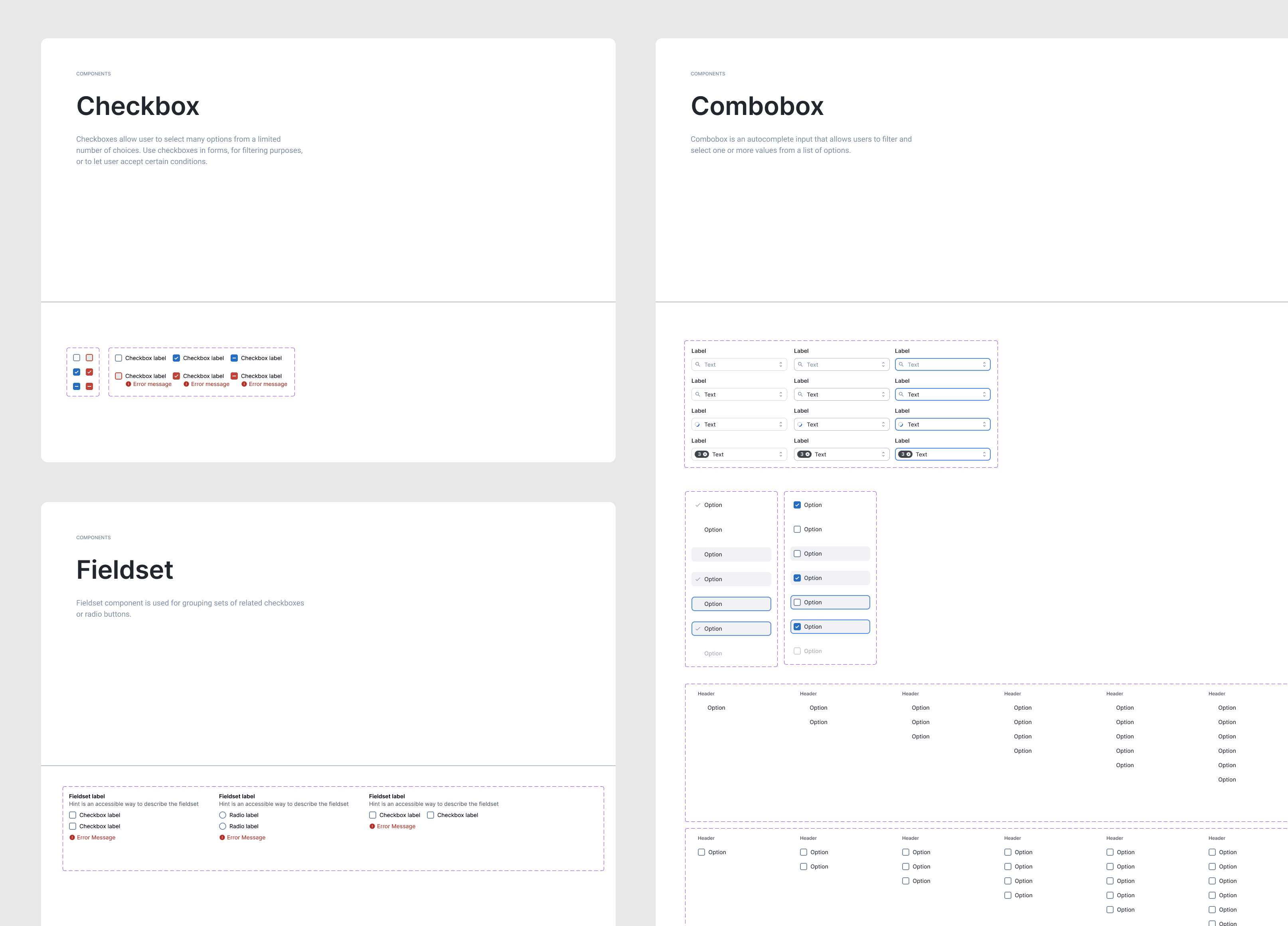
Task: Click error icon under stacked Checkbox labels fieldset
Action: (72, 837)
